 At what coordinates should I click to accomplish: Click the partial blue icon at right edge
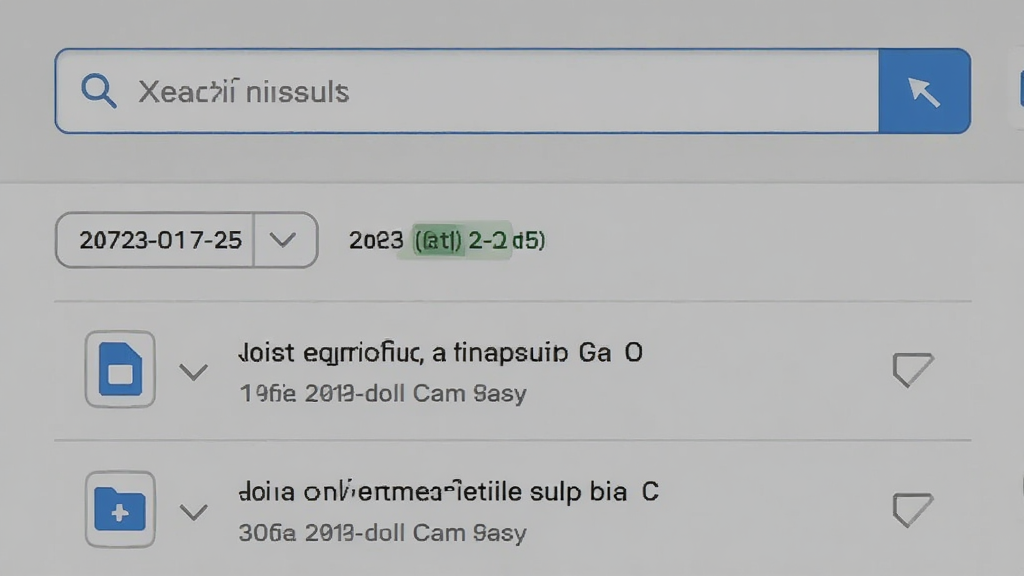coord(1020,89)
